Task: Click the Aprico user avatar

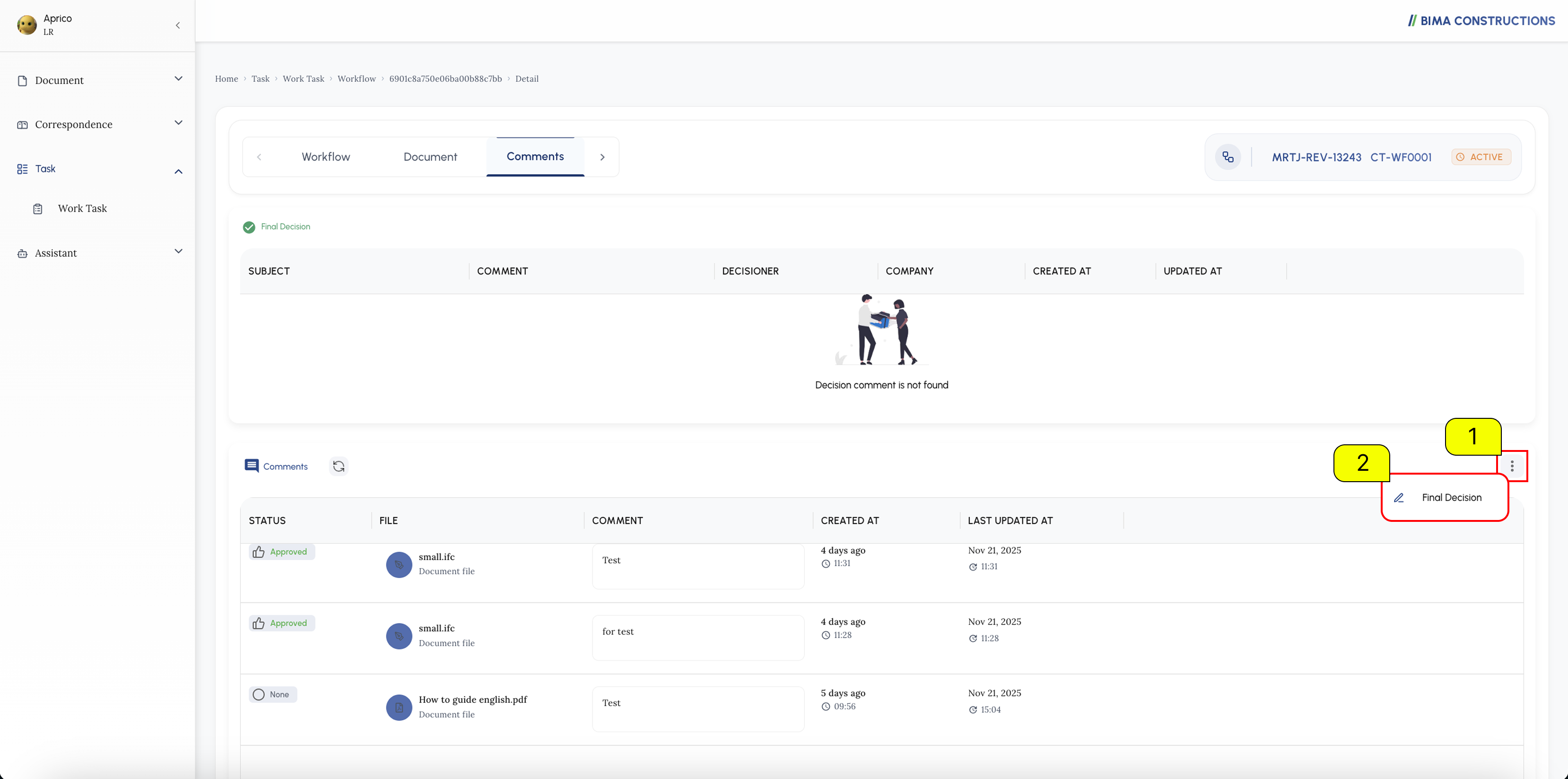Action: tap(27, 25)
